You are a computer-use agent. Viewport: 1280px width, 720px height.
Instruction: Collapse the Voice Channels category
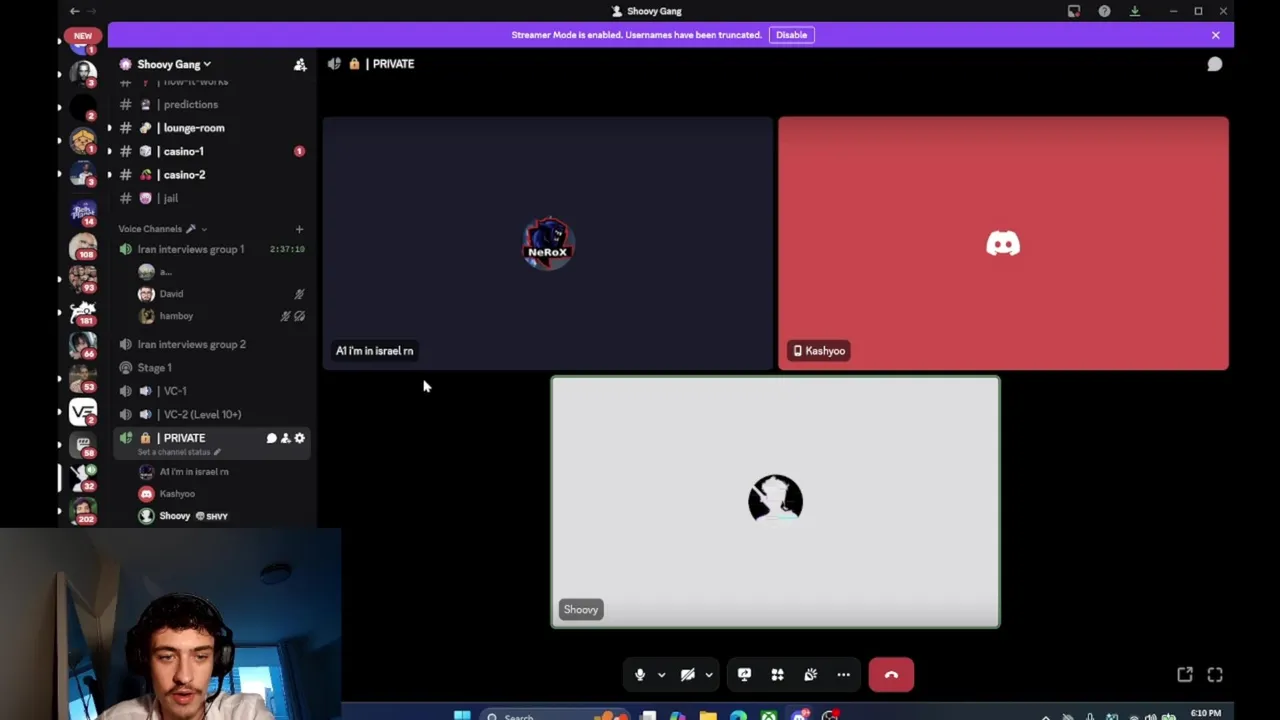[163, 229]
